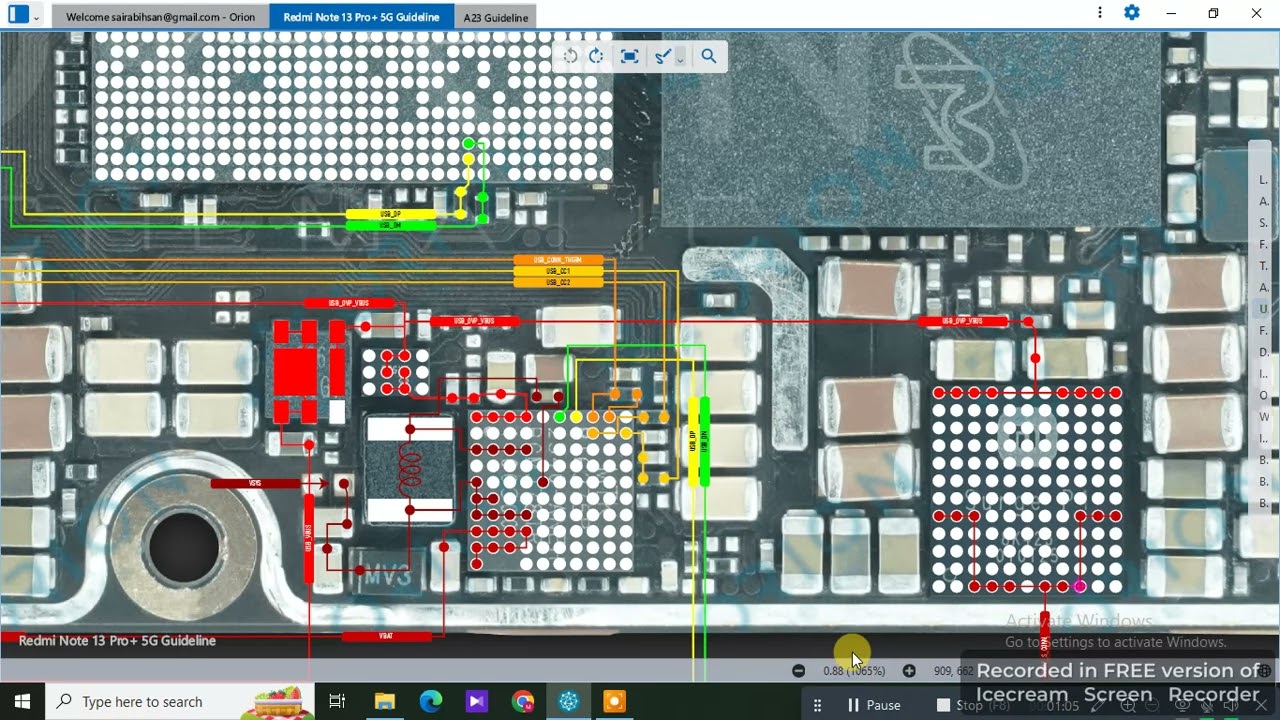Viewport: 1280px width, 720px height.
Task: Switch to the A23 Guideline tab
Action: [x=495, y=17]
